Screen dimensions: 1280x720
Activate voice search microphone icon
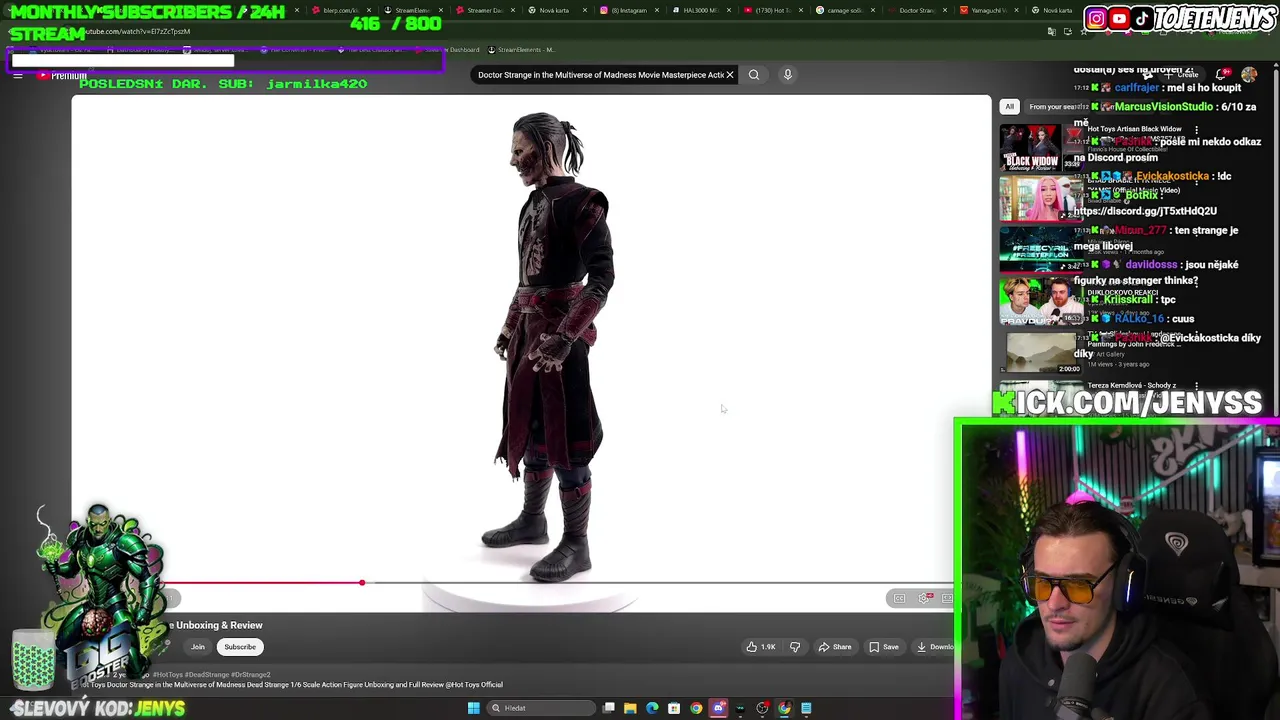click(788, 75)
